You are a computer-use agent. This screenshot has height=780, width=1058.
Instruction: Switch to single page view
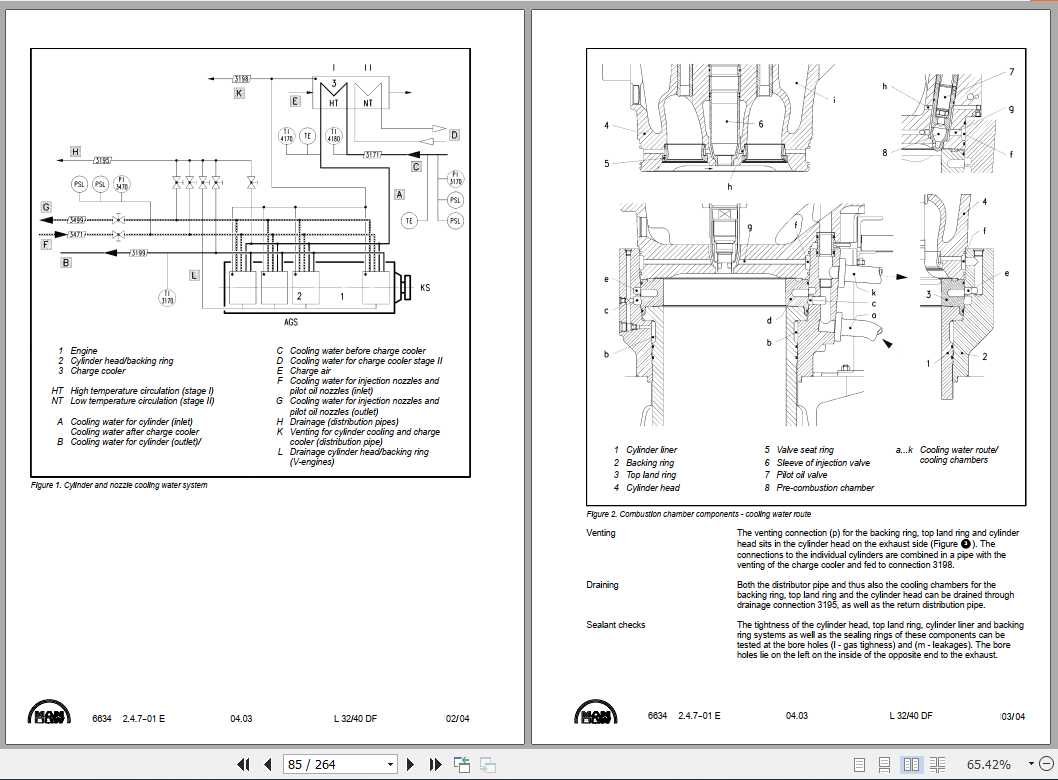[x=858, y=763]
